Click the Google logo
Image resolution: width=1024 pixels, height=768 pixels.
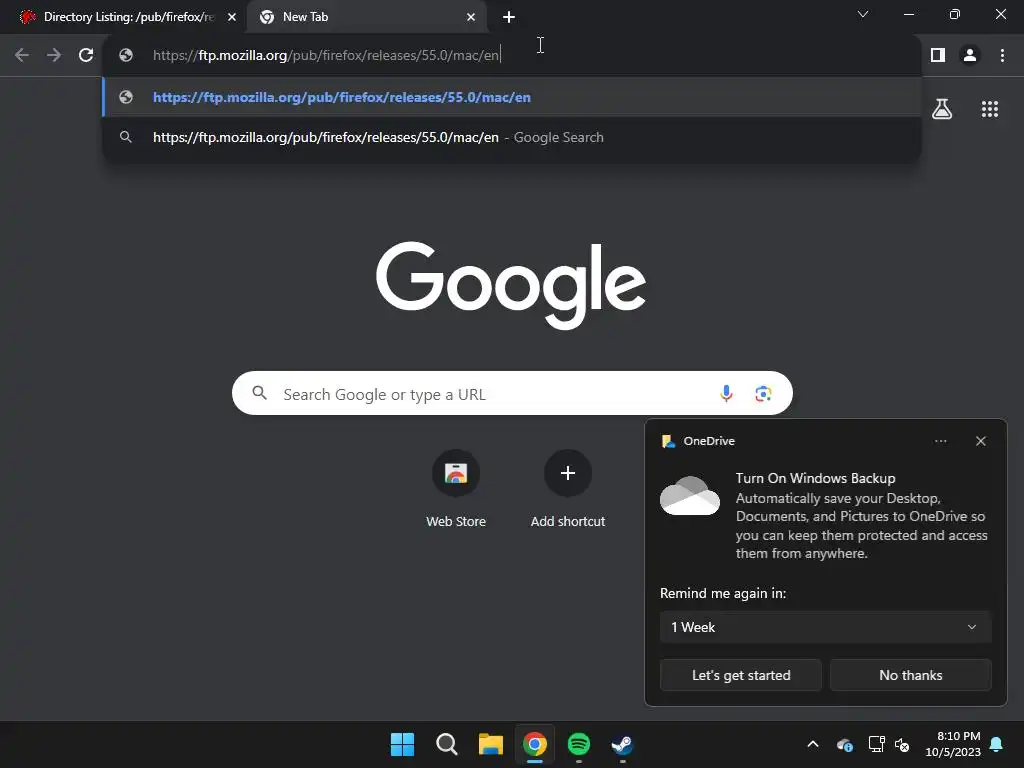511,285
